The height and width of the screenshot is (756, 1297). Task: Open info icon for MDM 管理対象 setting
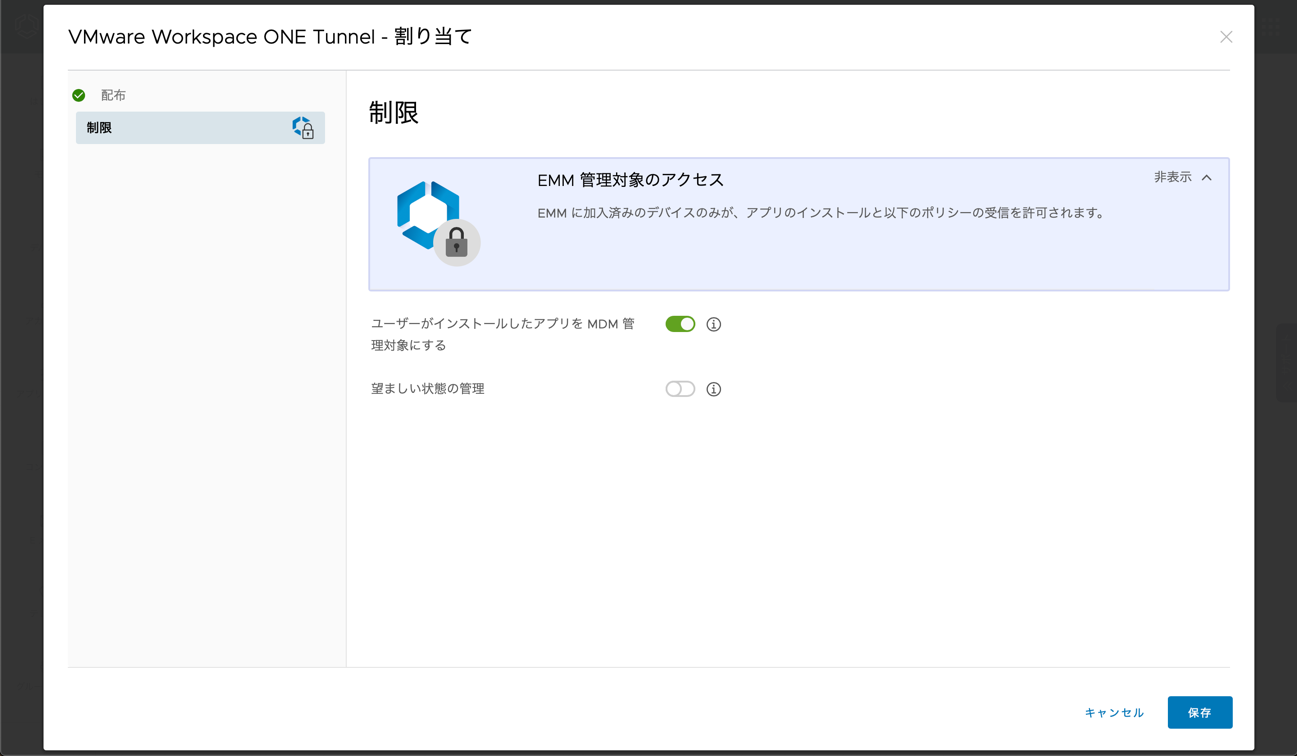point(713,324)
